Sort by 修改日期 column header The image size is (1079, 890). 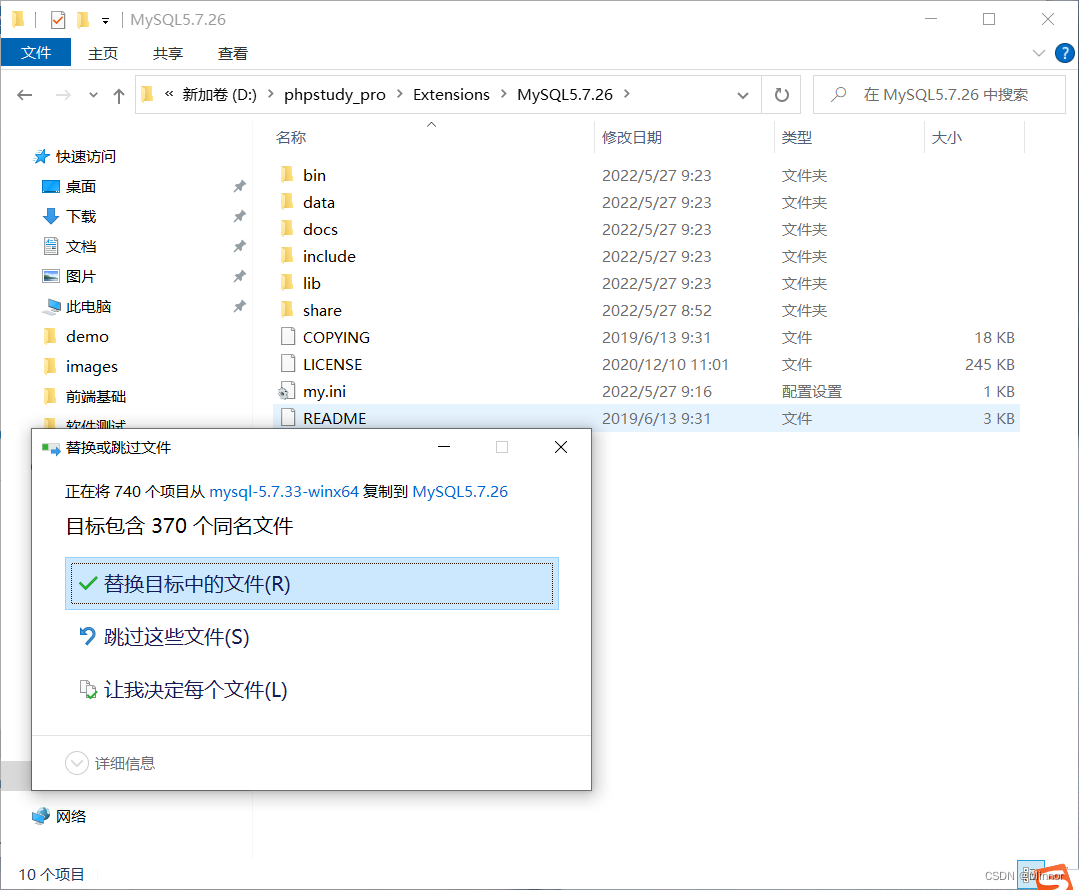632,138
